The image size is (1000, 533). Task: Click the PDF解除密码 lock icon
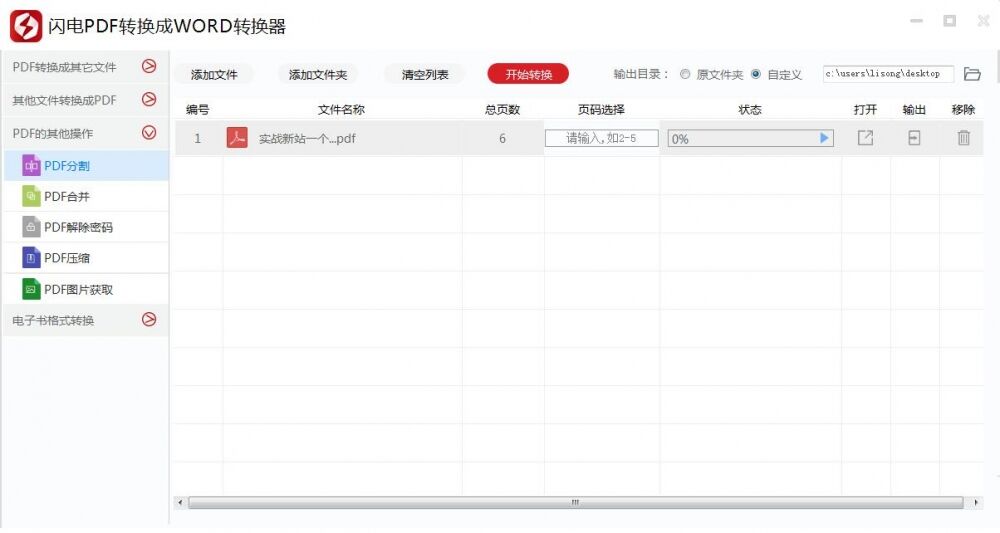[x=31, y=227]
